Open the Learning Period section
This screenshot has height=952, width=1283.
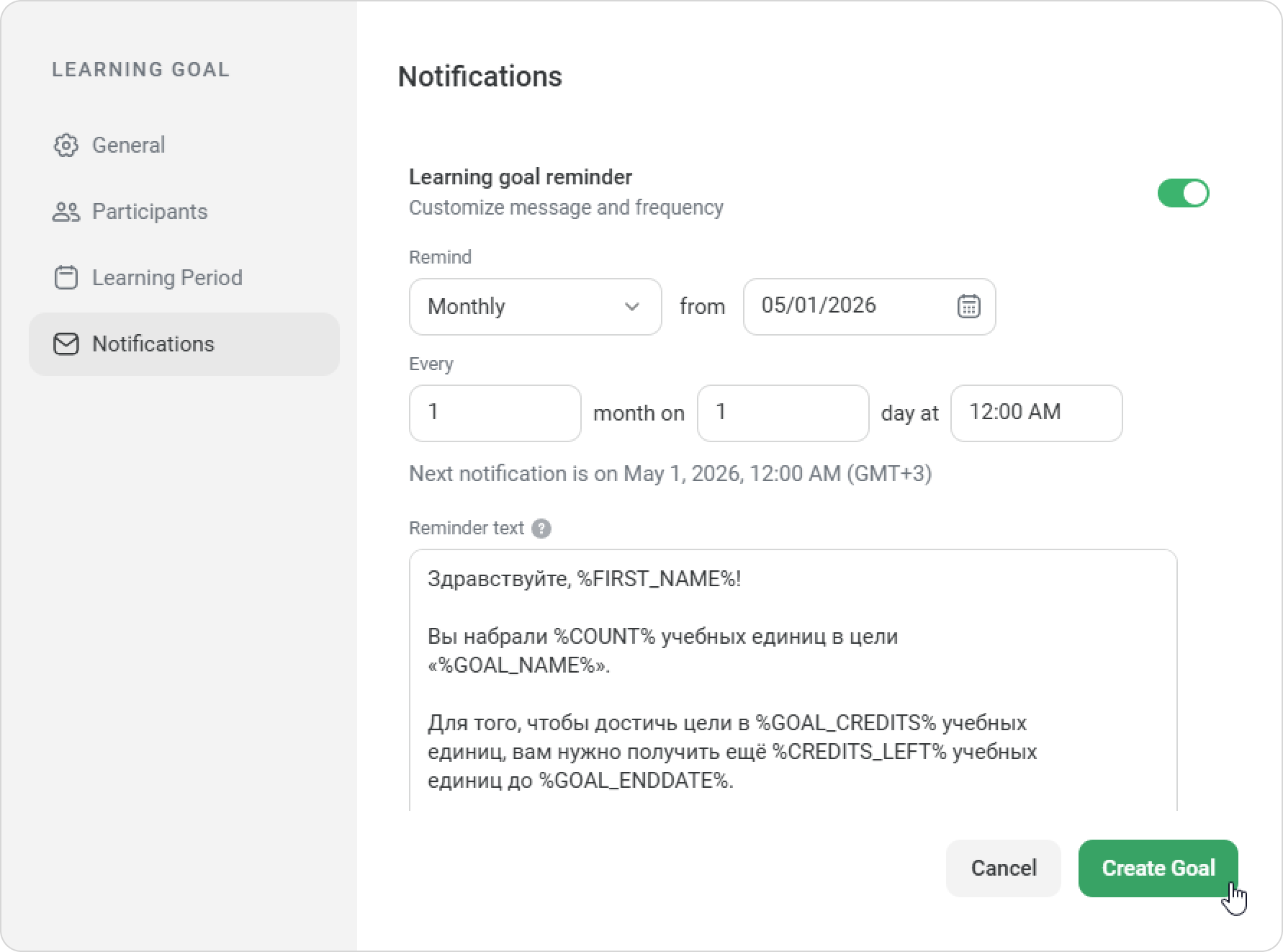tap(167, 278)
